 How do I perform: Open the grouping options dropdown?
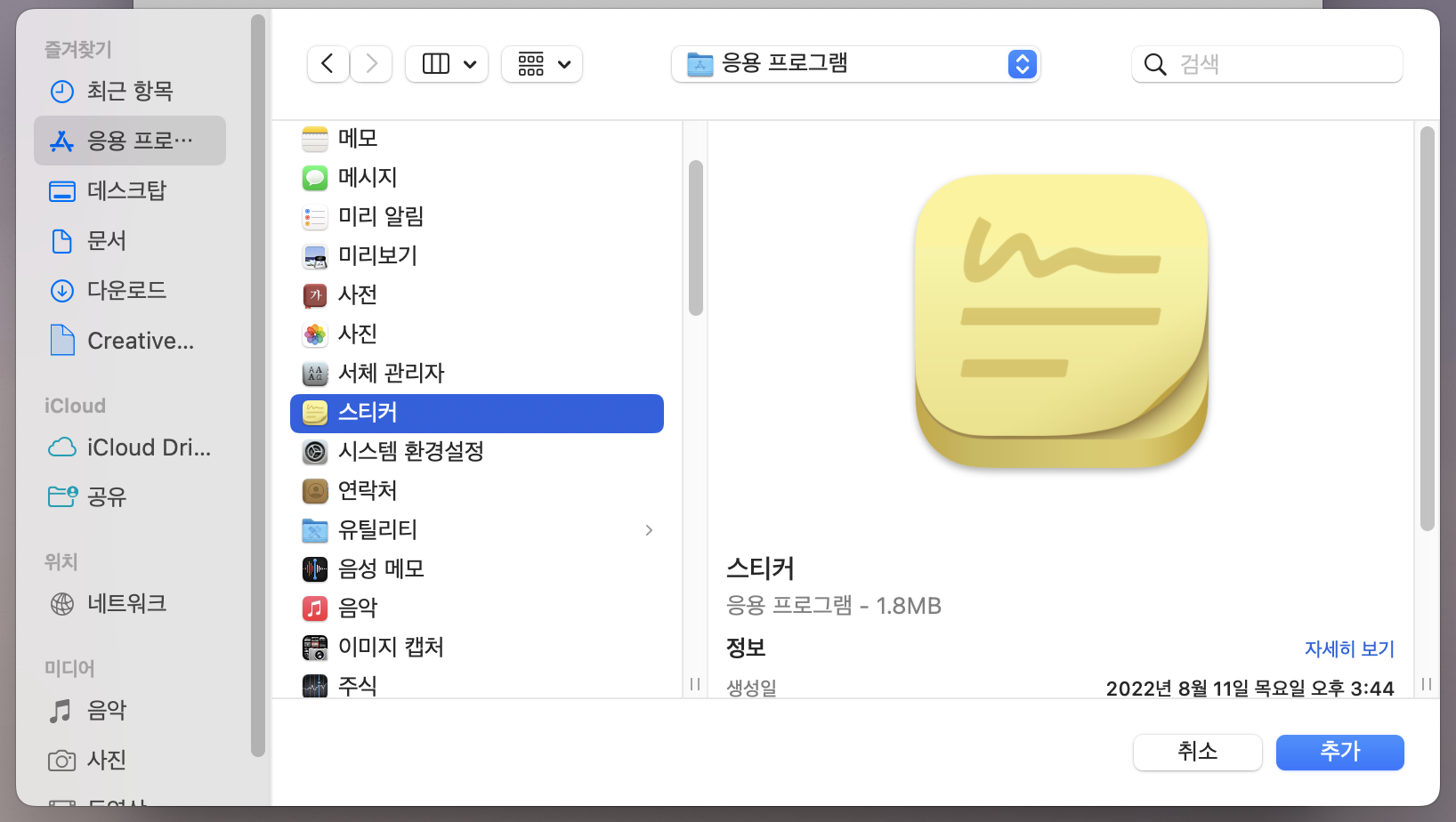click(542, 64)
